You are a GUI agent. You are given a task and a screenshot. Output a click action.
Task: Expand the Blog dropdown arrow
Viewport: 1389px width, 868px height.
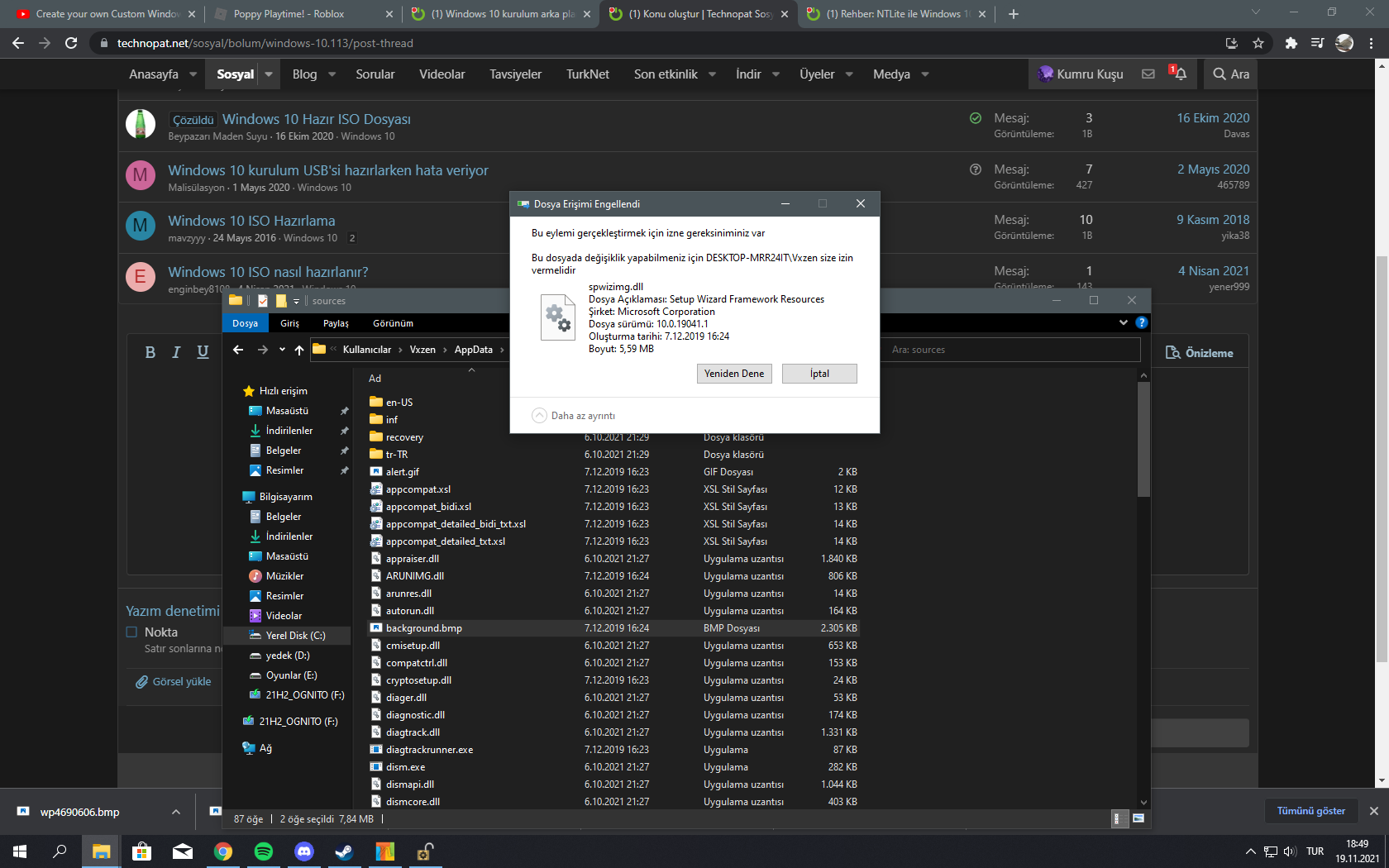(332, 74)
